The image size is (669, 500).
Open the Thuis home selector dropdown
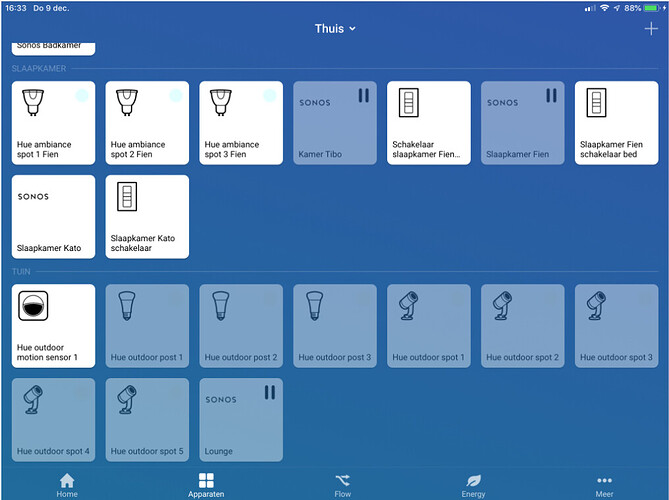(335, 29)
